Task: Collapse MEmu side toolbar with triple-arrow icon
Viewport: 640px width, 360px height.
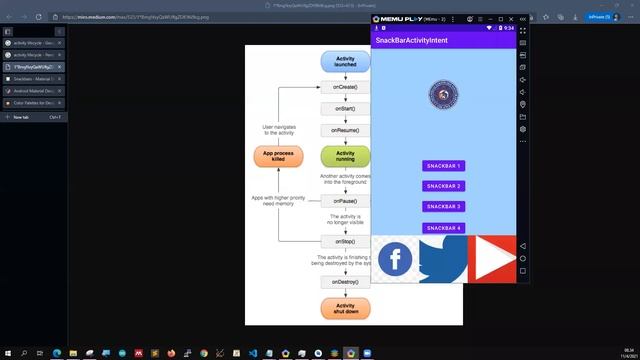Action: (x=523, y=19)
